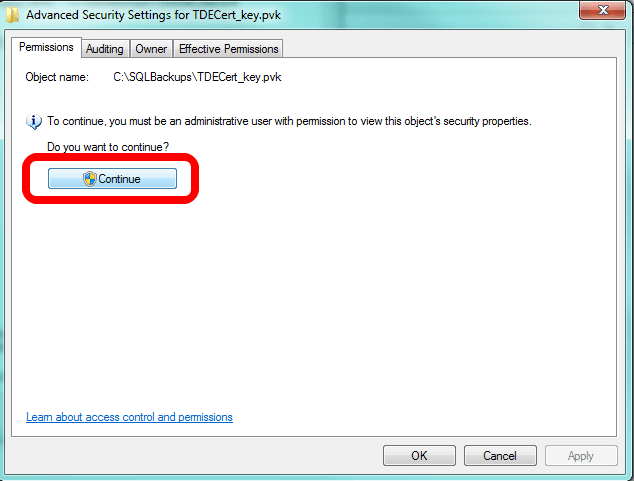The height and width of the screenshot is (481, 634).
Task: Dismiss the dialog using Cancel
Action: [500, 456]
